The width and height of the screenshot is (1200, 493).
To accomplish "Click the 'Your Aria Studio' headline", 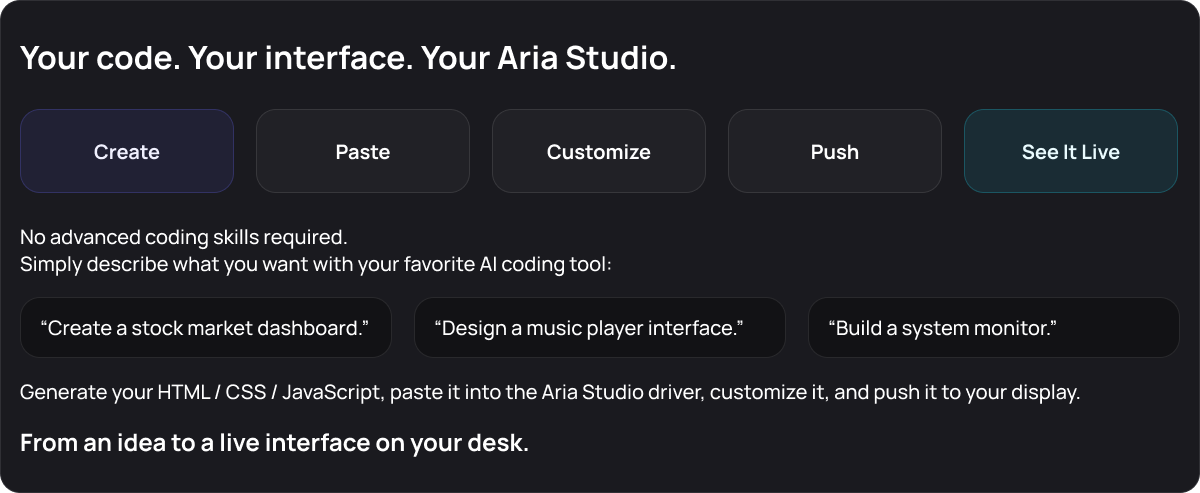I will coord(348,58).
